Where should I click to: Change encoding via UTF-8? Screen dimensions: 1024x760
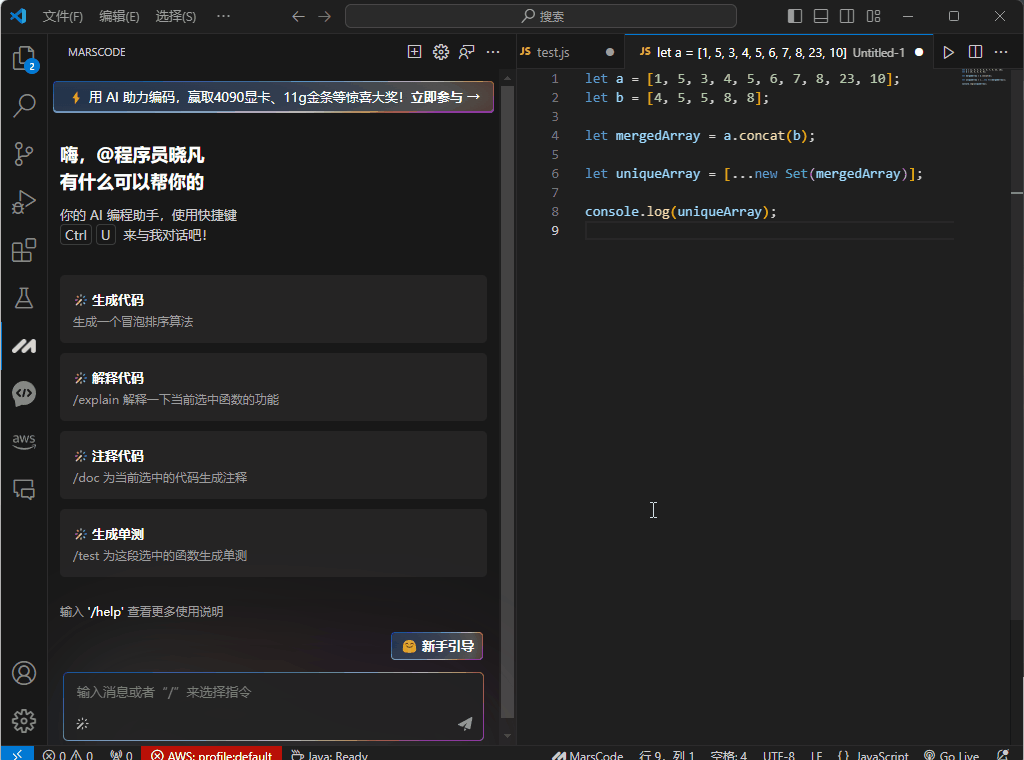point(778,755)
